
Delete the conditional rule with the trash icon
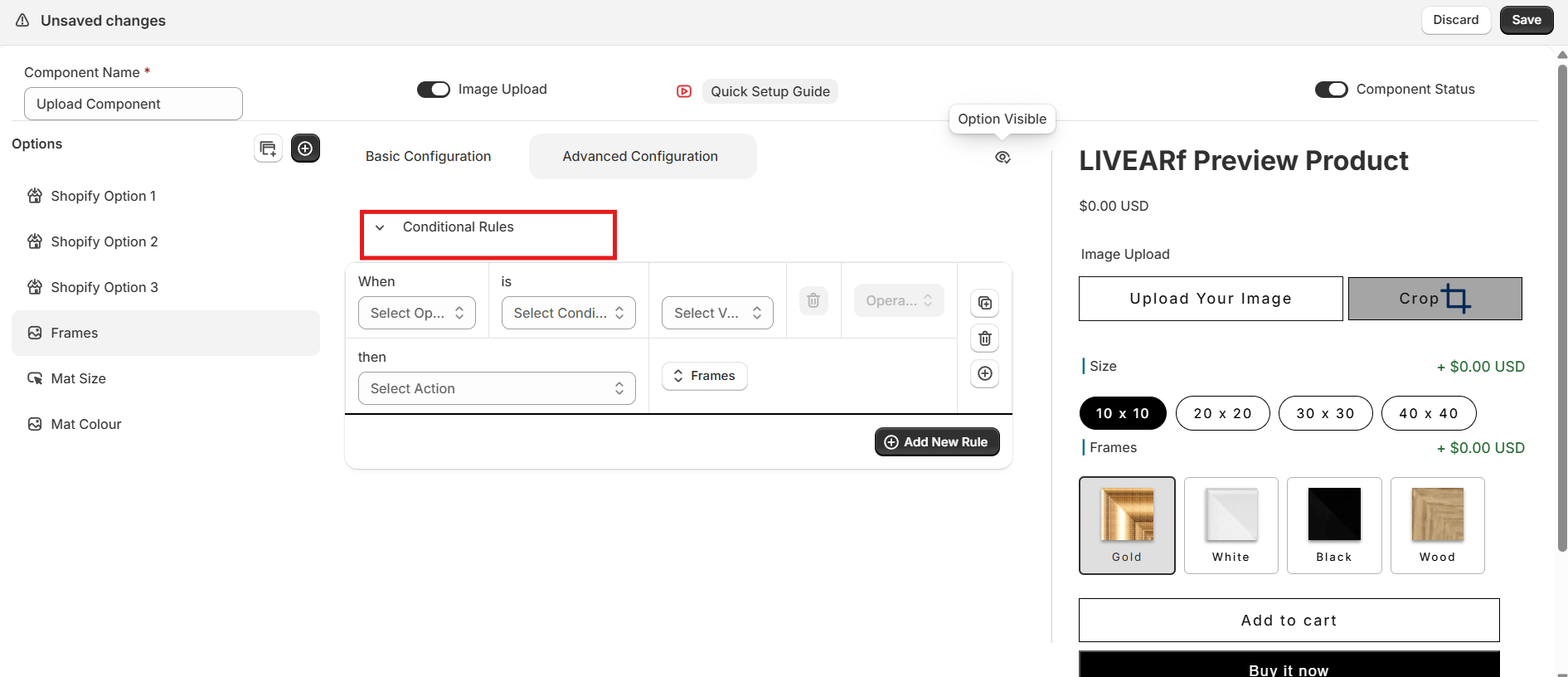(x=985, y=338)
